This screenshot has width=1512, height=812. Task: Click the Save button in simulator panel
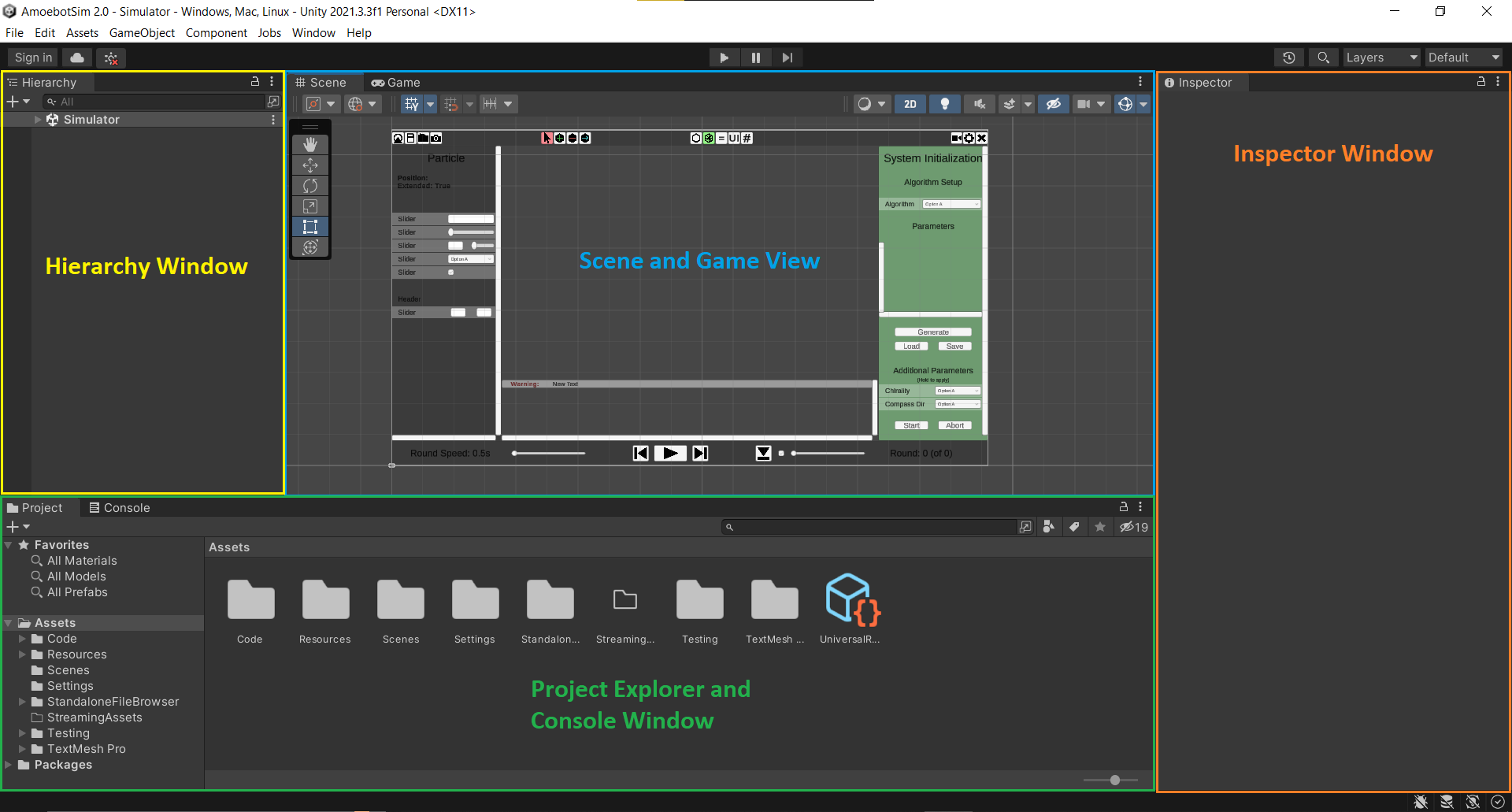pos(955,347)
